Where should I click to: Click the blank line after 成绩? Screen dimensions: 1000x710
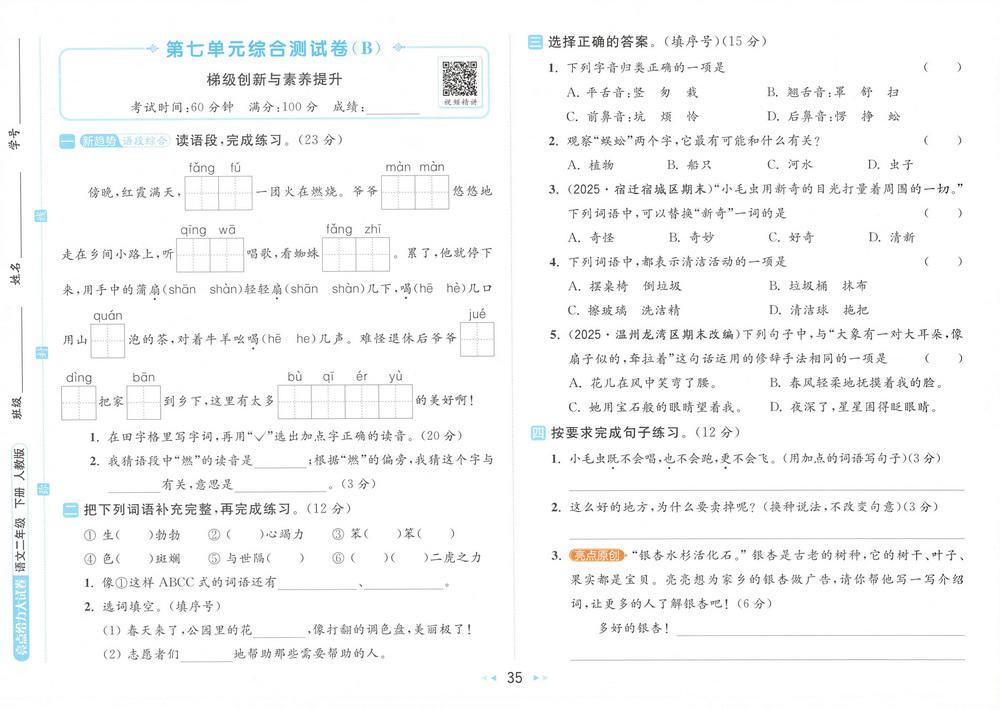393,108
